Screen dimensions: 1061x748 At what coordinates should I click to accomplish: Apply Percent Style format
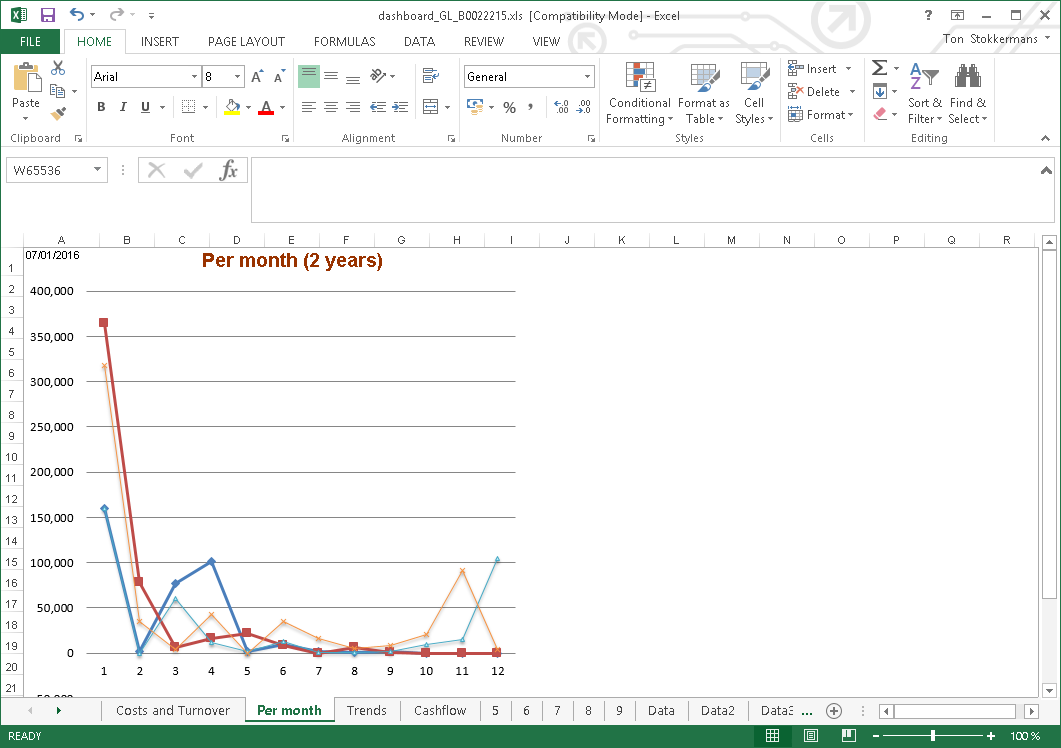pos(510,107)
